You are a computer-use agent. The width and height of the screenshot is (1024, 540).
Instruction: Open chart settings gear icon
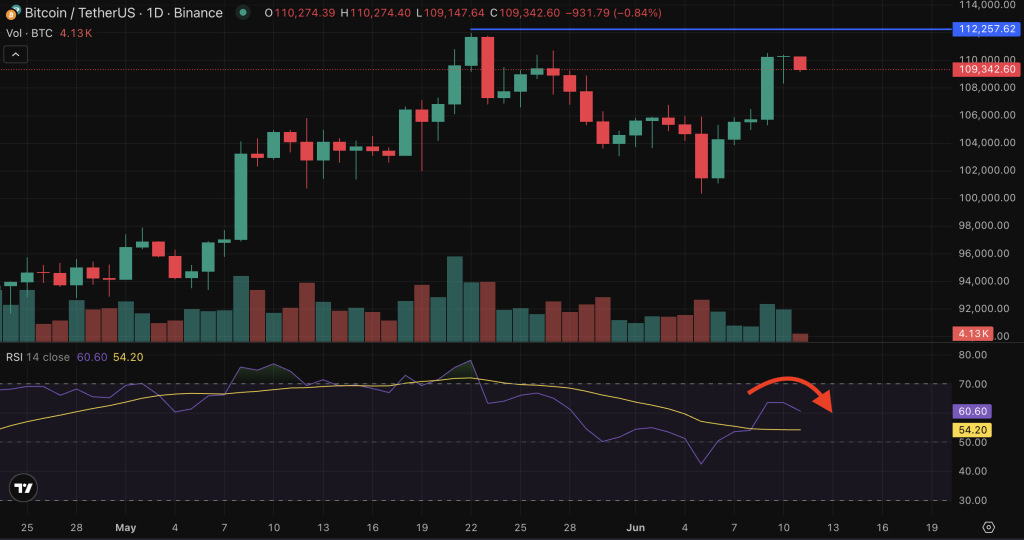[x=989, y=527]
